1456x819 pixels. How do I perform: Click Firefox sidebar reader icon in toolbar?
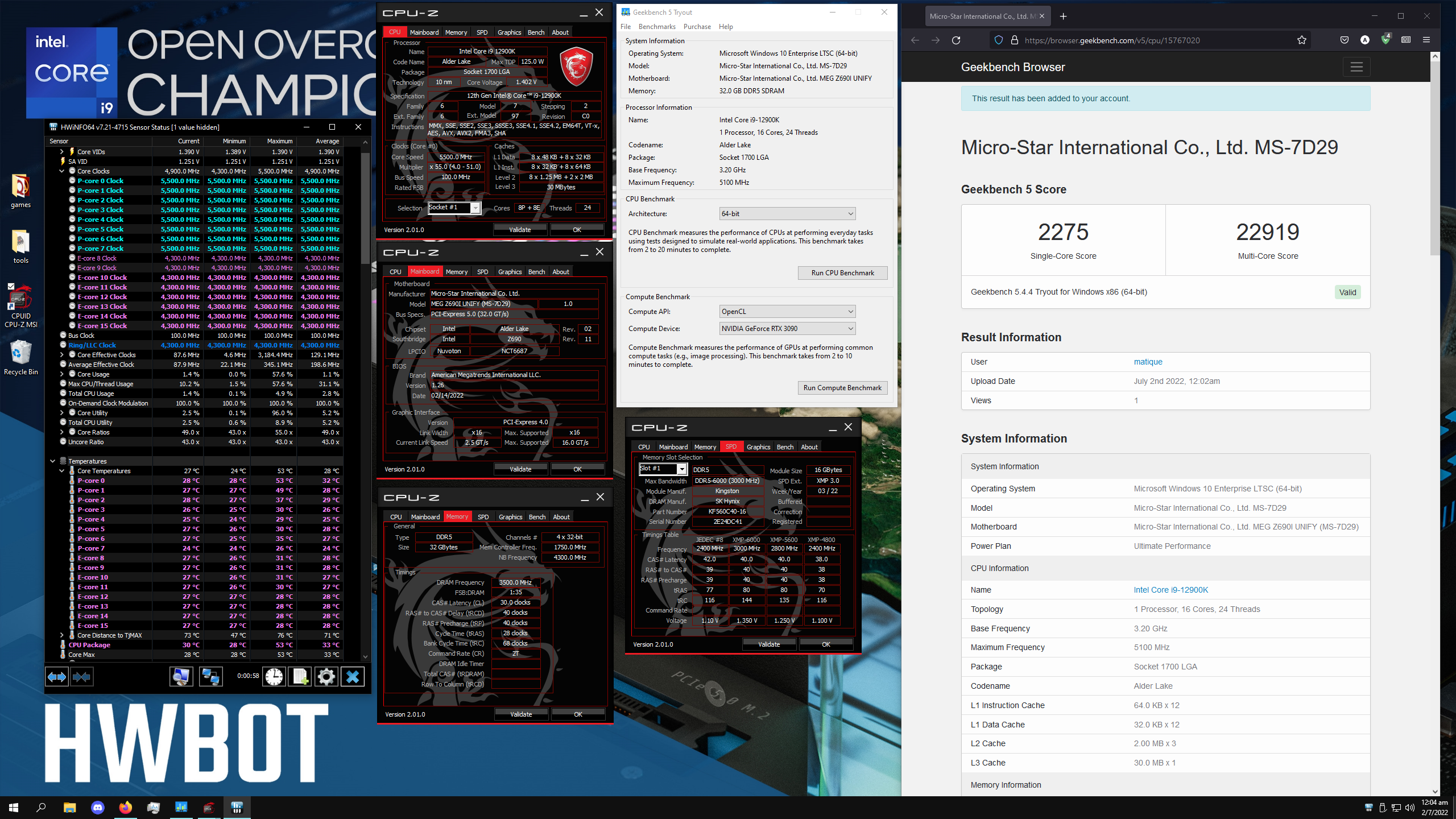(x=1406, y=40)
